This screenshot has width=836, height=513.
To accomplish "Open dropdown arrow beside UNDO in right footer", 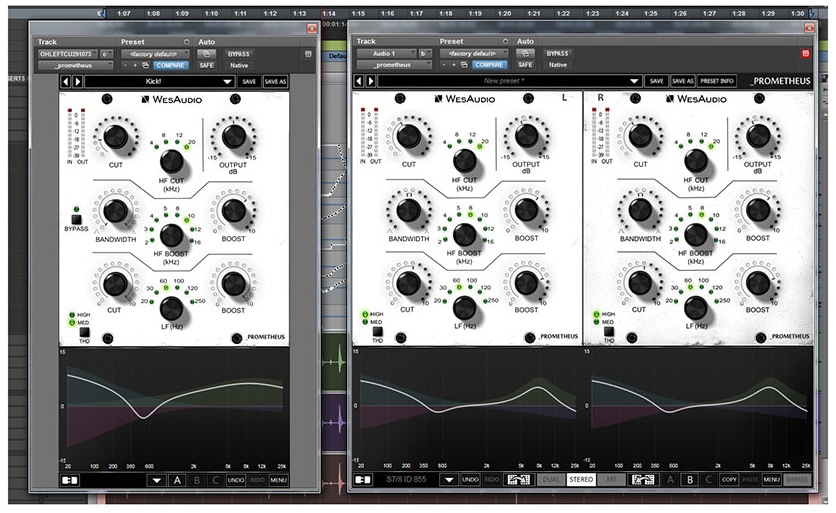I will pos(449,479).
